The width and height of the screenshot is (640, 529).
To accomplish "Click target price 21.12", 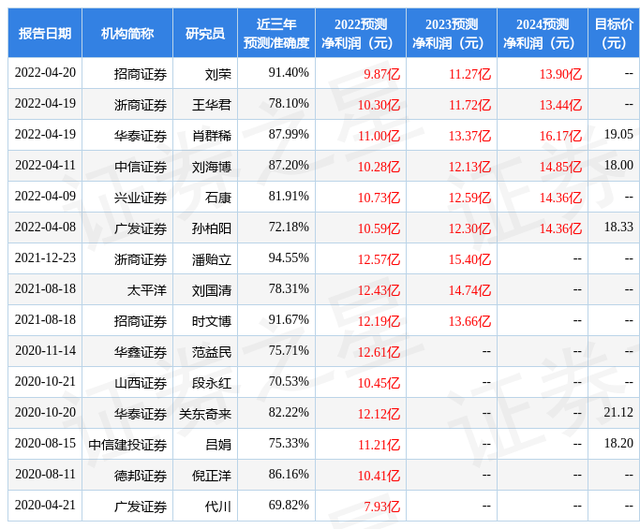I will (x=619, y=412).
